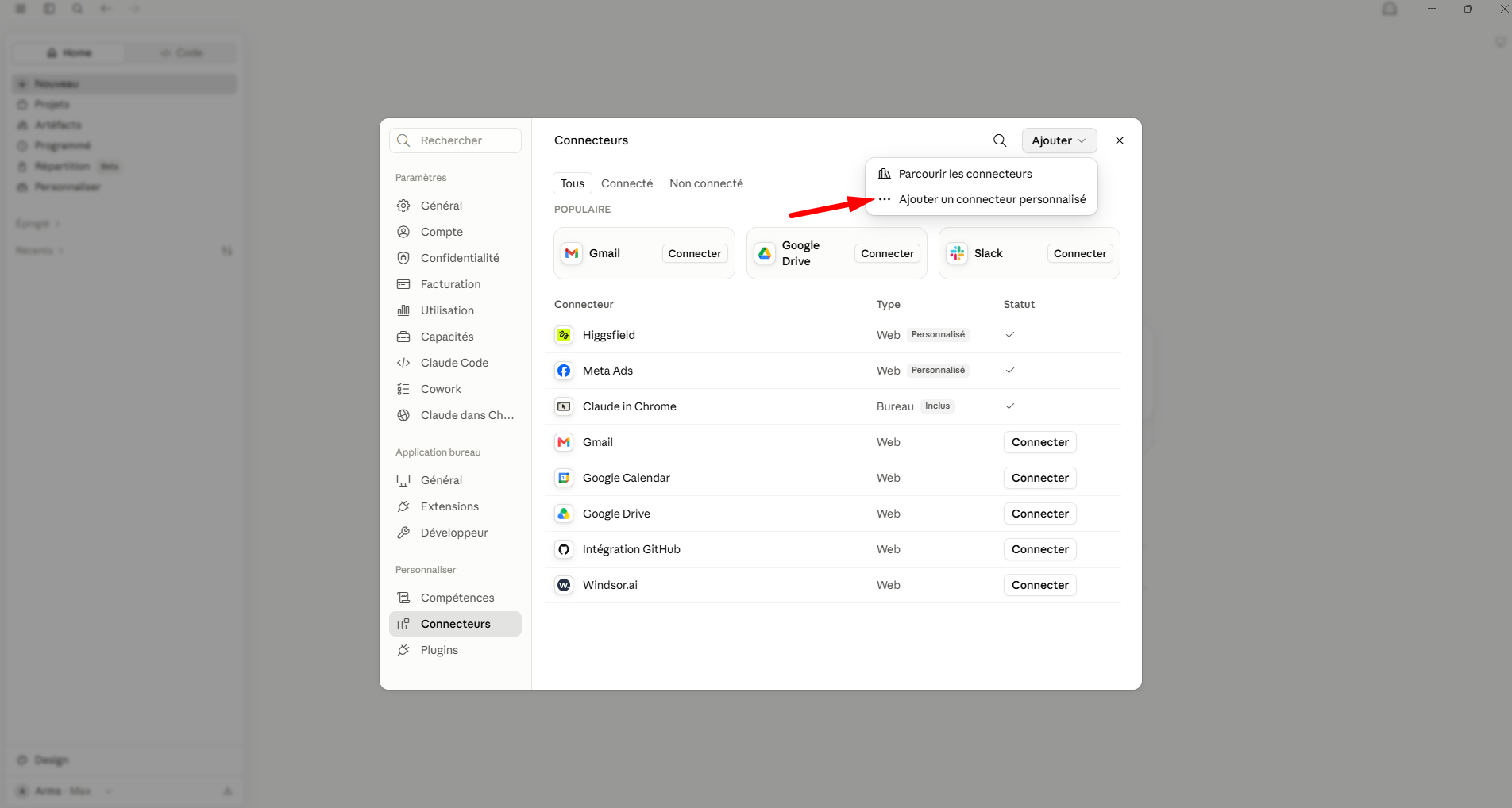Click the Connecteur column header

coord(584,304)
